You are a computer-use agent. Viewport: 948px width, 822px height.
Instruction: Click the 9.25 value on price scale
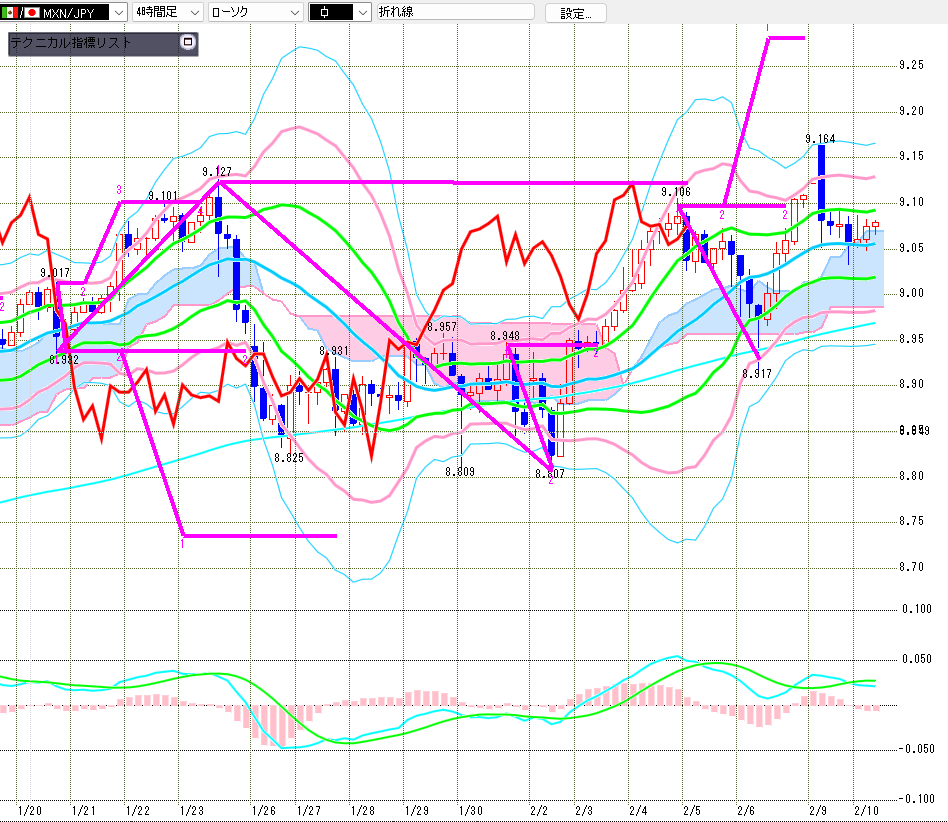click(911, 65)
